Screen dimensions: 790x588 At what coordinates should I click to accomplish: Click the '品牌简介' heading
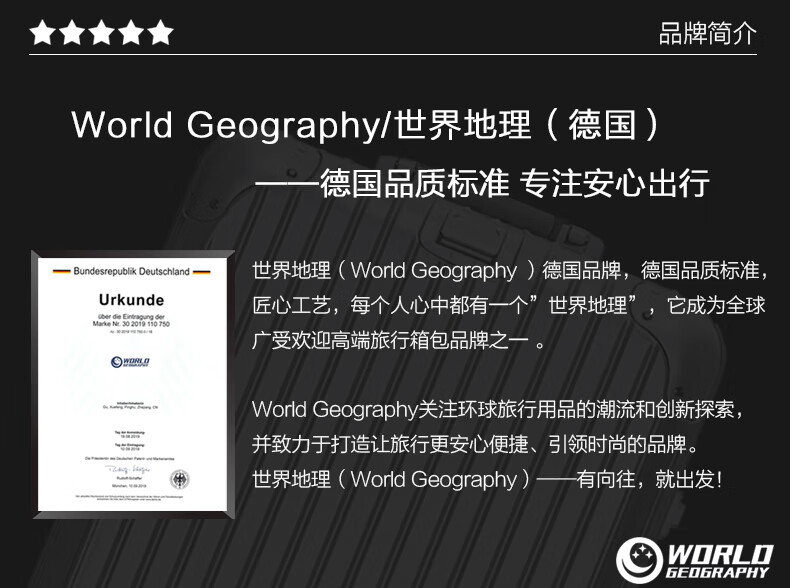click(707, 33)
